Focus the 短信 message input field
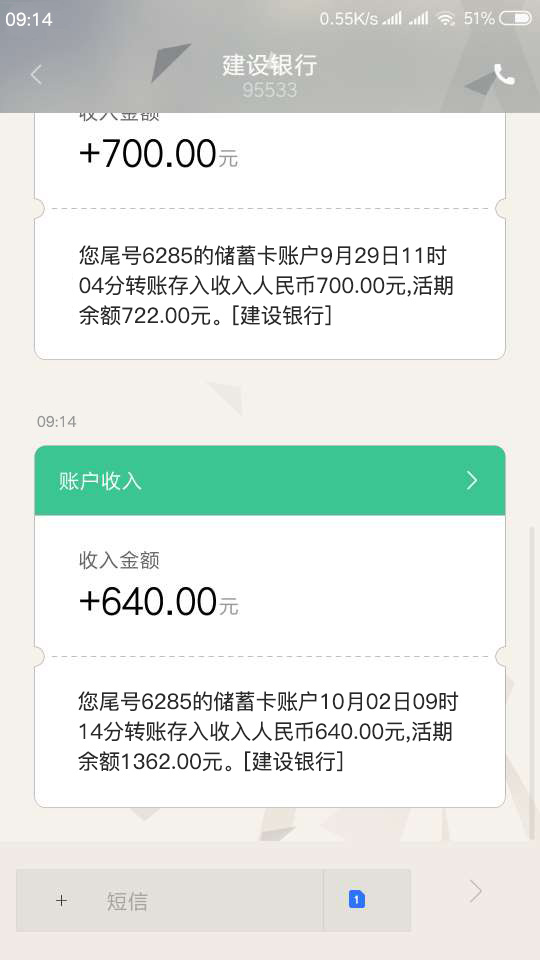This screenshot has height=960, width=540. click(170, 900)
